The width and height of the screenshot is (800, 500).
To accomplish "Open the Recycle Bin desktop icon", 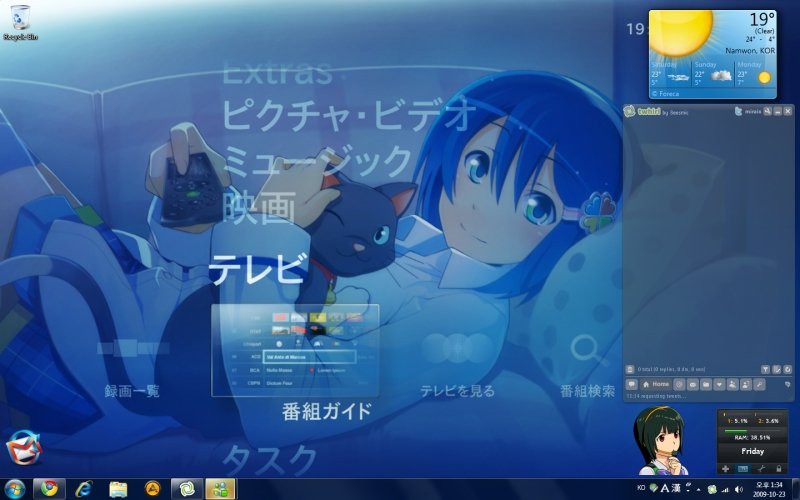I will pos(20,20).
